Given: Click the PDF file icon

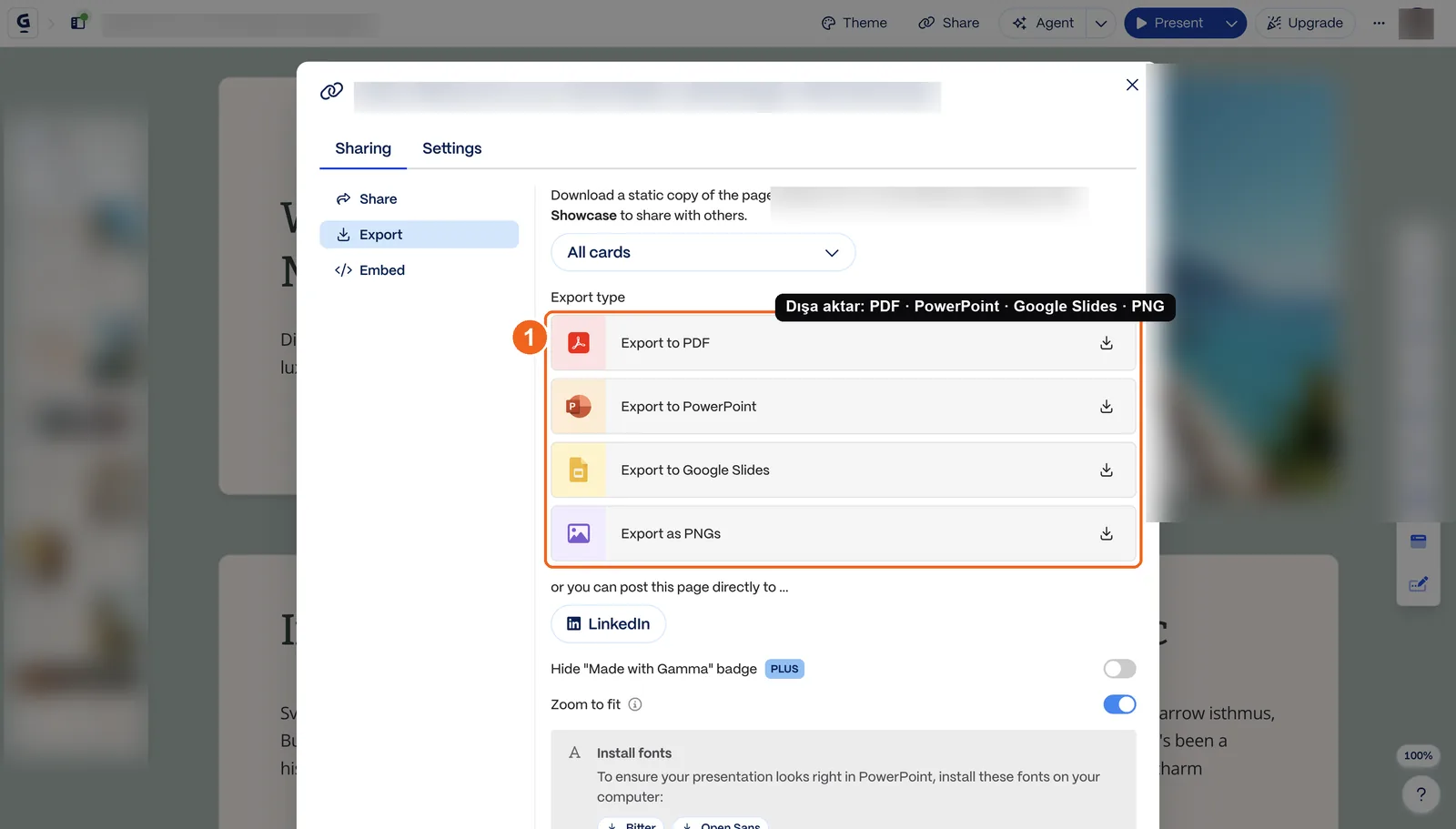Looking at the screenshot, I should click(x=579, y=343).
